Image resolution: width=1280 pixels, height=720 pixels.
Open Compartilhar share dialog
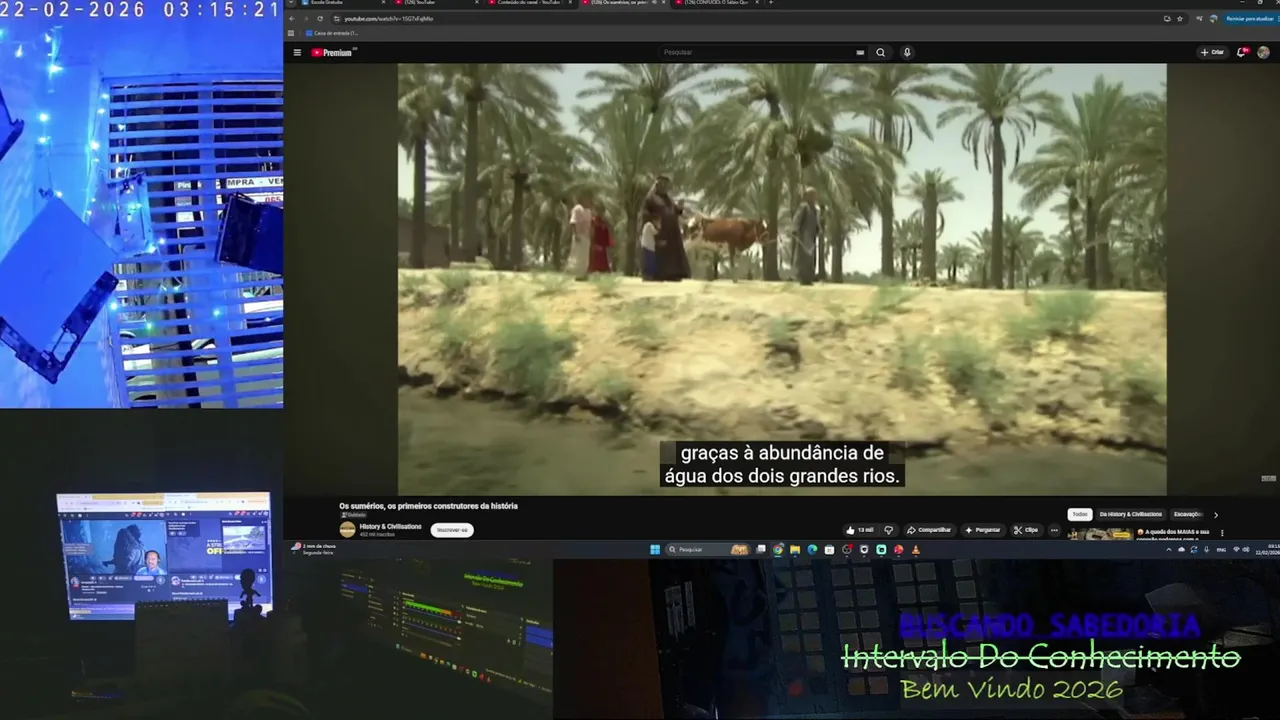929,530
